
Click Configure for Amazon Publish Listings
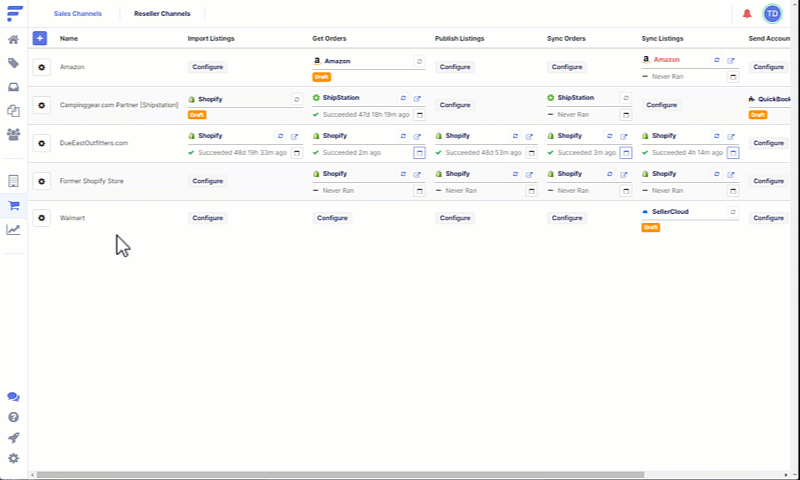(455, 67)
